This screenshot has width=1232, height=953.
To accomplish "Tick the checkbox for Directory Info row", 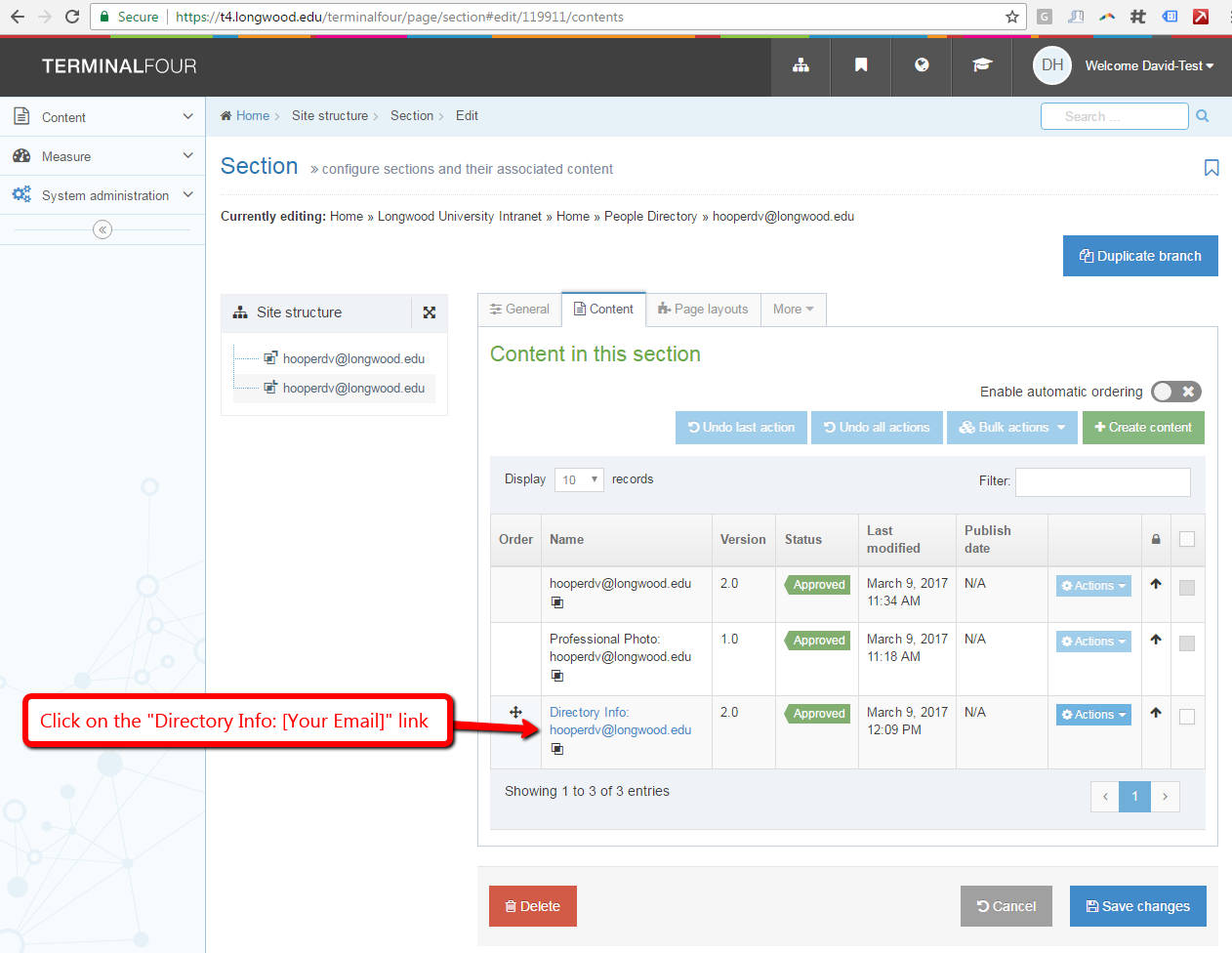I will point(1187,717).
